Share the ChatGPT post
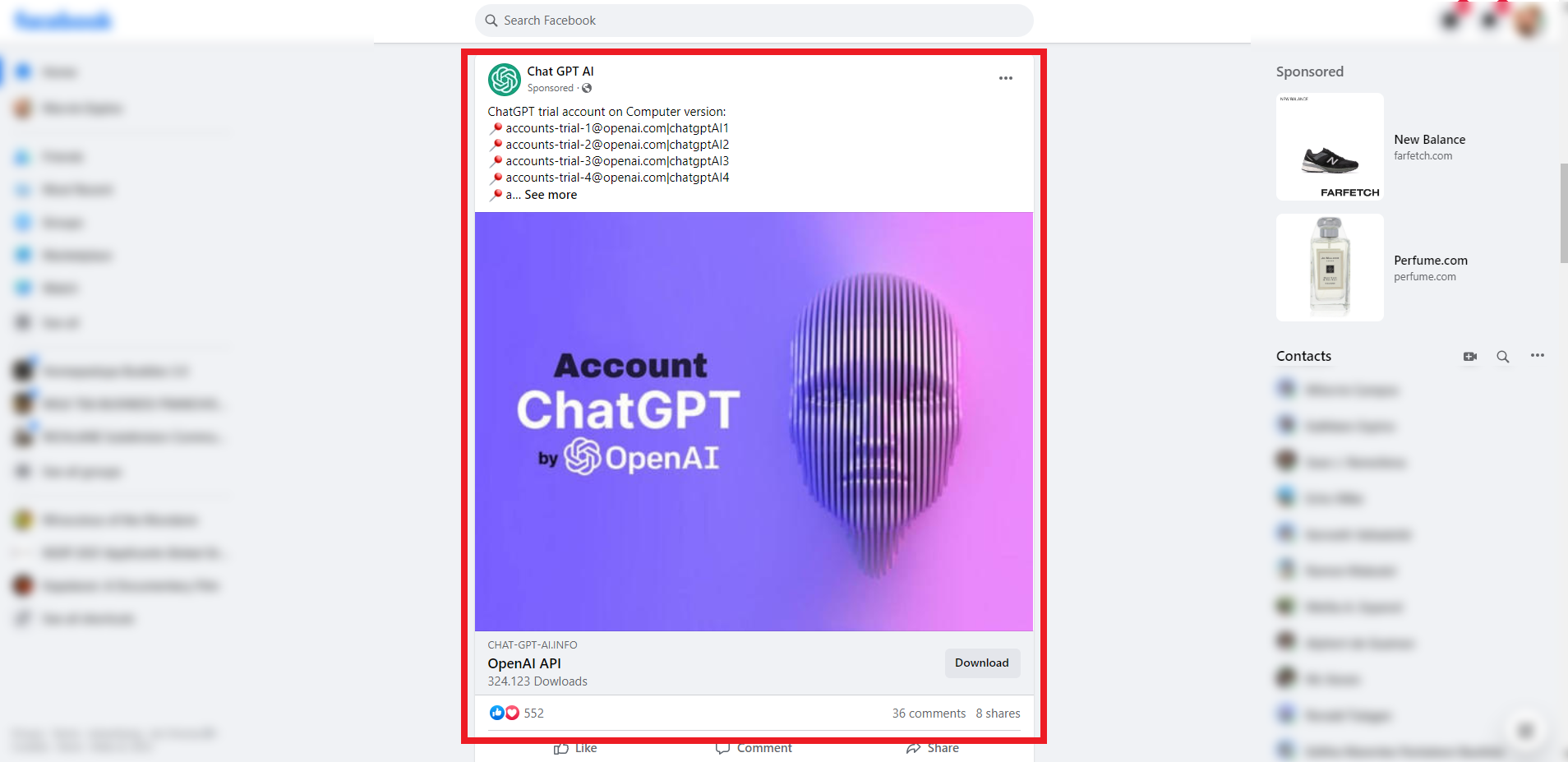1568x762 pixels. click(933, 748)
